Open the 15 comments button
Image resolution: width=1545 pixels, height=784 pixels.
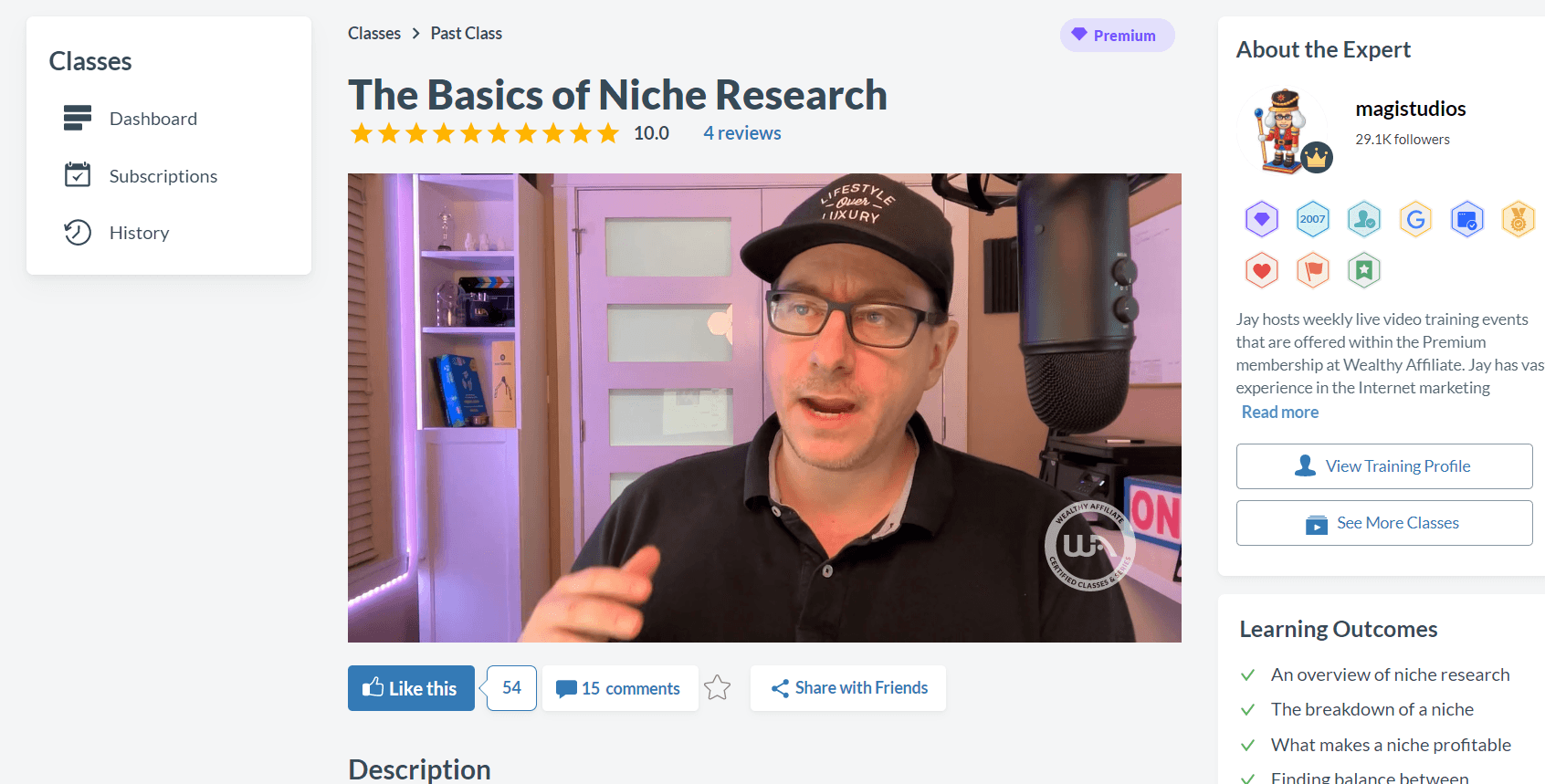[x=620, y=688]
